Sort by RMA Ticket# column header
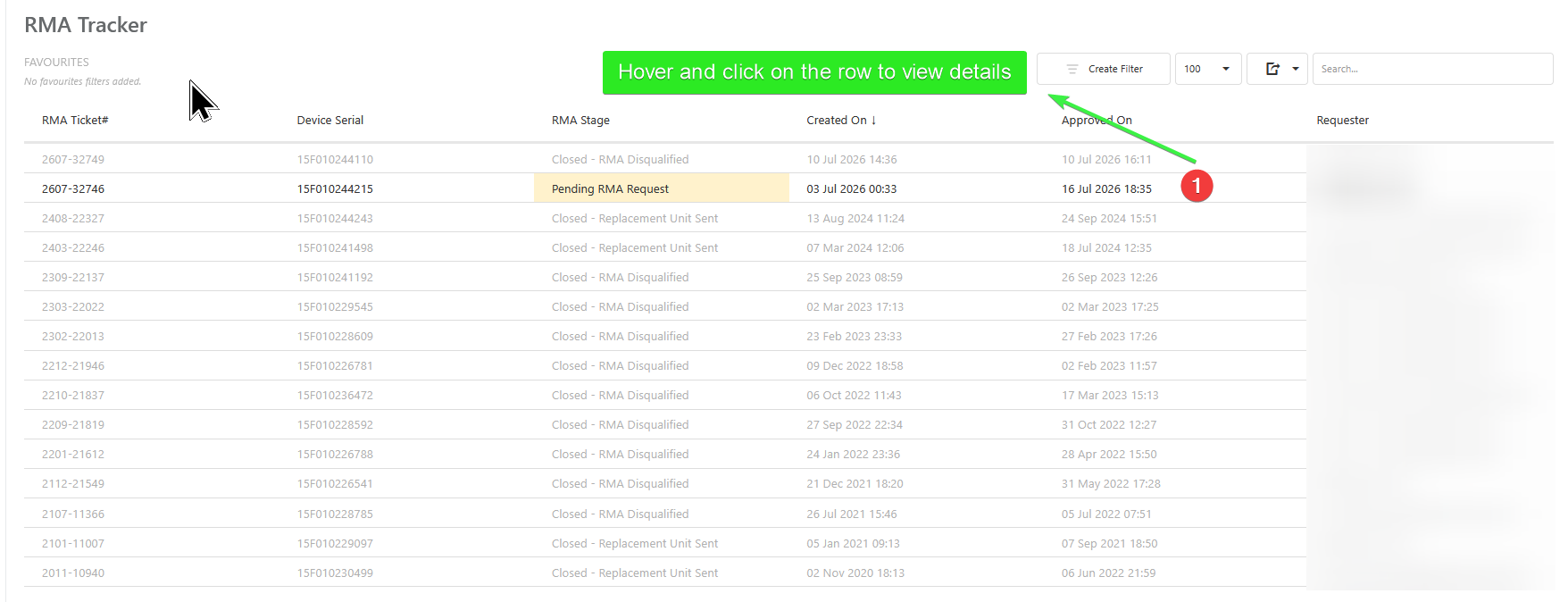Screen dimensions: 1568x602 [x=75, y=120]
